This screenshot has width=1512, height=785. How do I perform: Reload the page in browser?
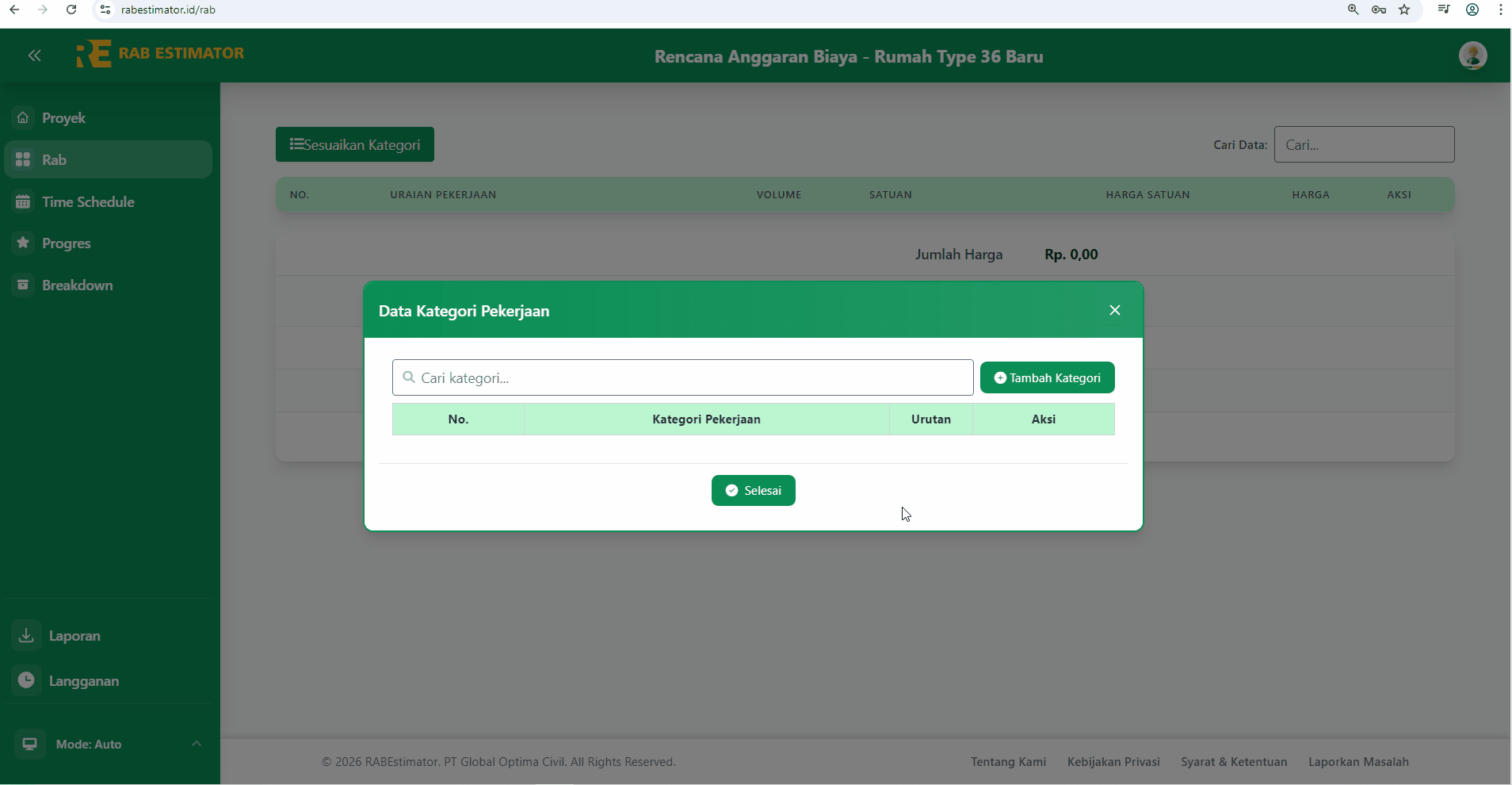click(71, 10)
